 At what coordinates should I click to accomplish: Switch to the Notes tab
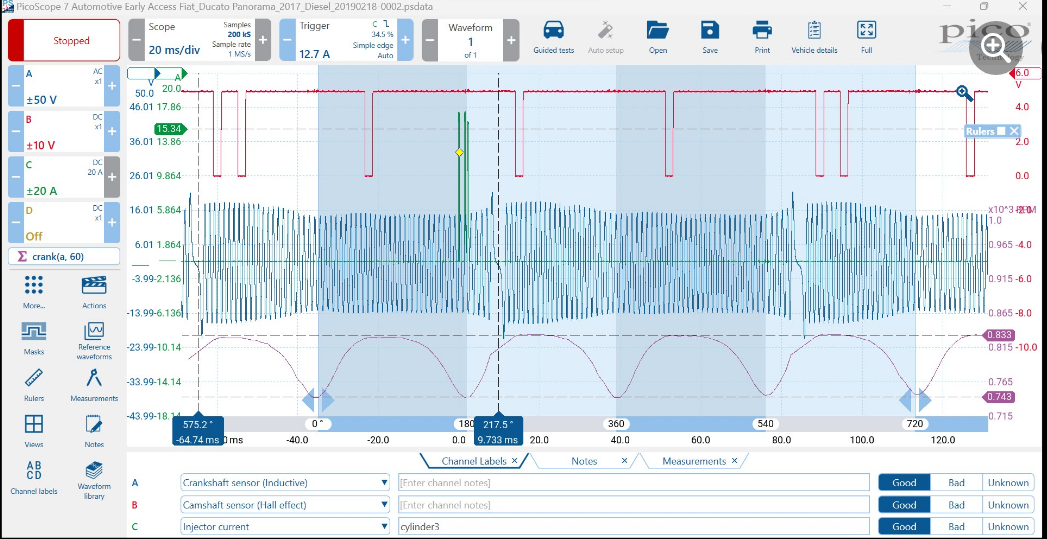click(584, 461)
